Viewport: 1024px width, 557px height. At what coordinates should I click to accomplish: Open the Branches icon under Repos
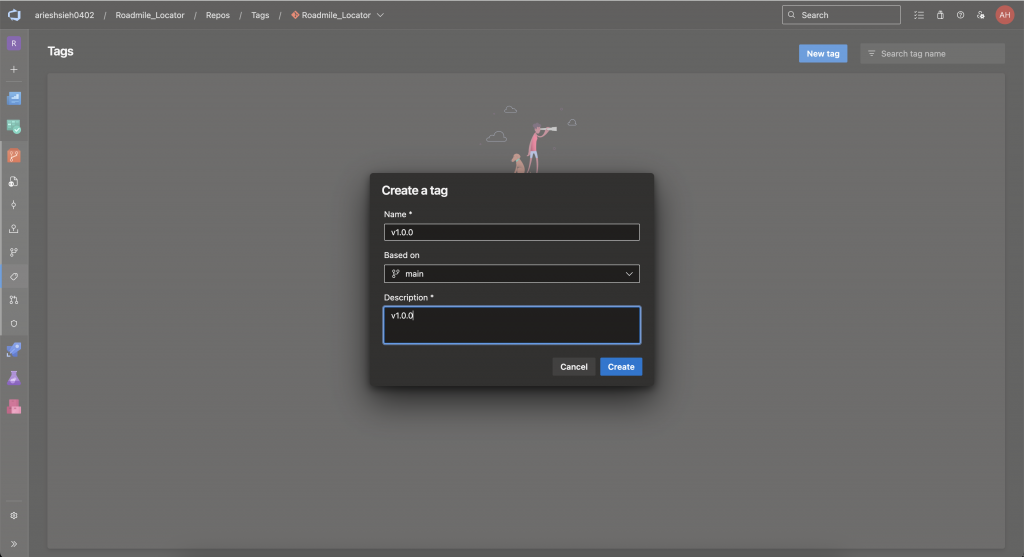14,252
